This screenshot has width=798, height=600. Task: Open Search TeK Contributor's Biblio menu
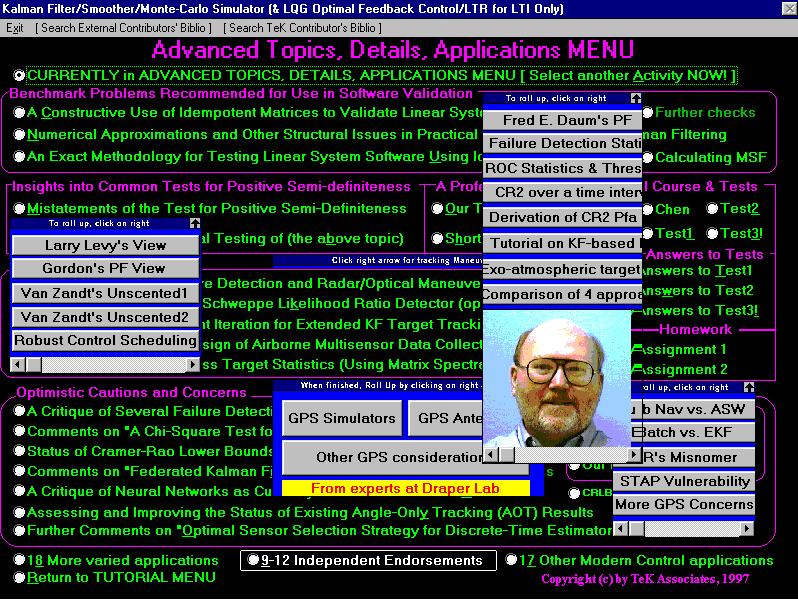(x=302, y=28)
